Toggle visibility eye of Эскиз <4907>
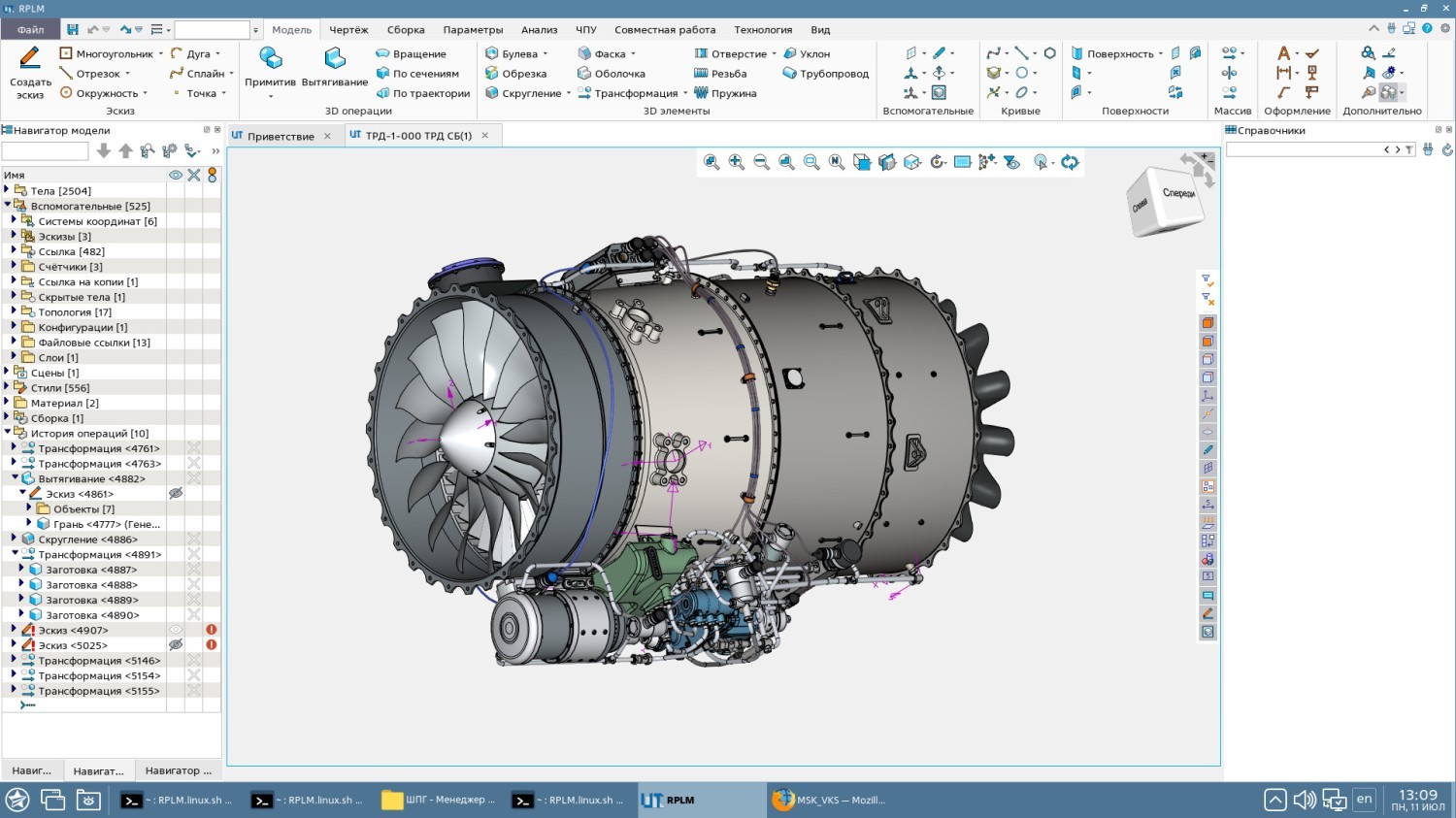Viewport: 1456px width, 818px height. (176, 630)
